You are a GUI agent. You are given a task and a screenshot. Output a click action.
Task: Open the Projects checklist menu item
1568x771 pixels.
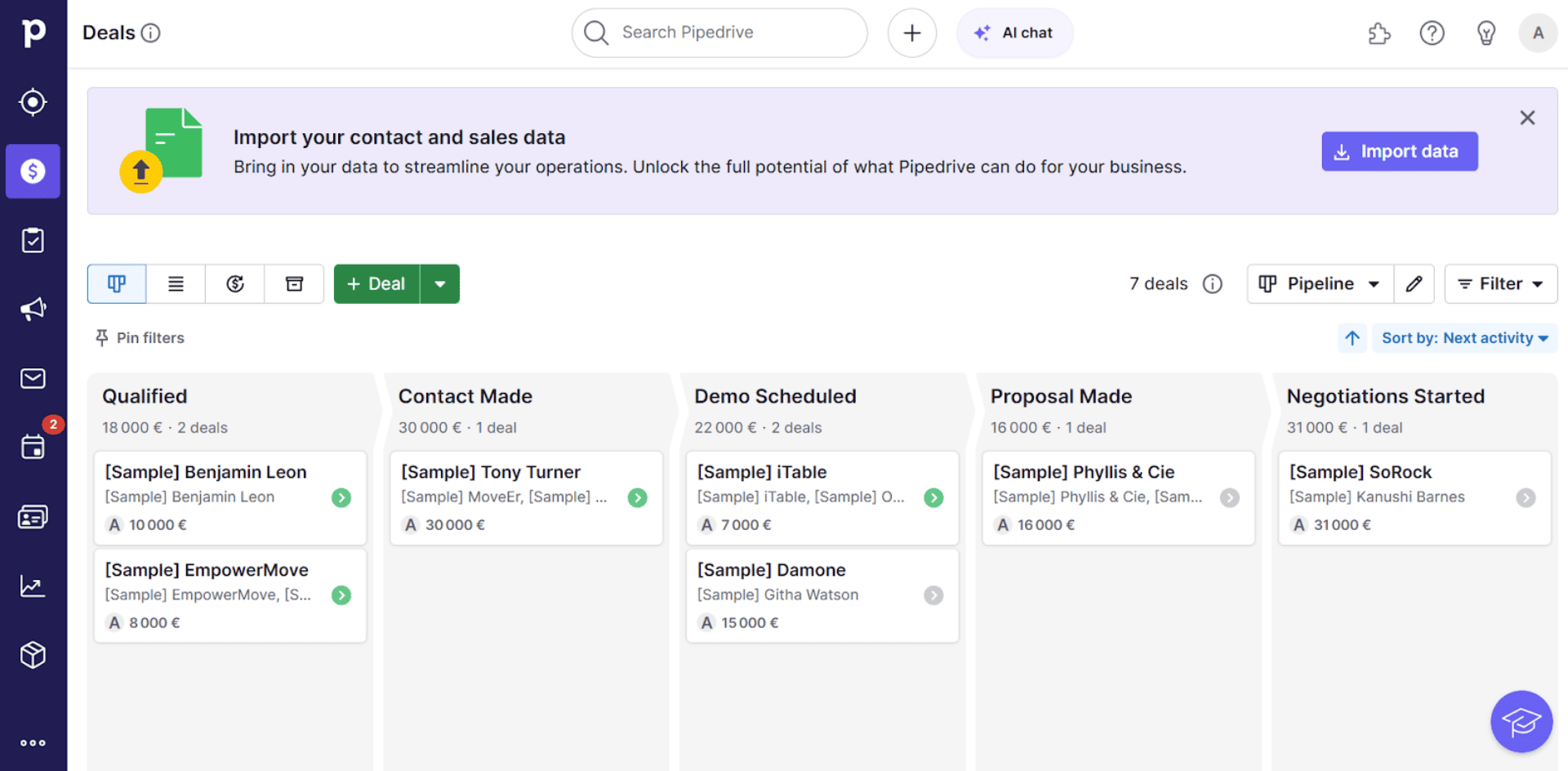(x=33, y=240)
